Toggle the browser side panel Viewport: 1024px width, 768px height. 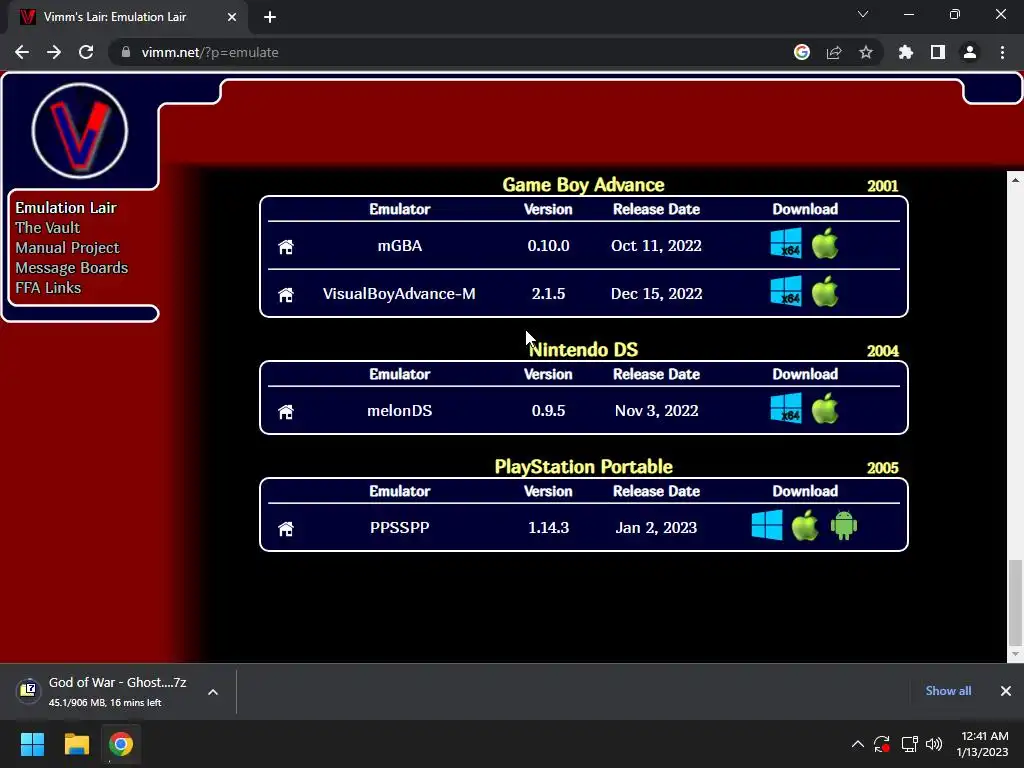[938, 52]
